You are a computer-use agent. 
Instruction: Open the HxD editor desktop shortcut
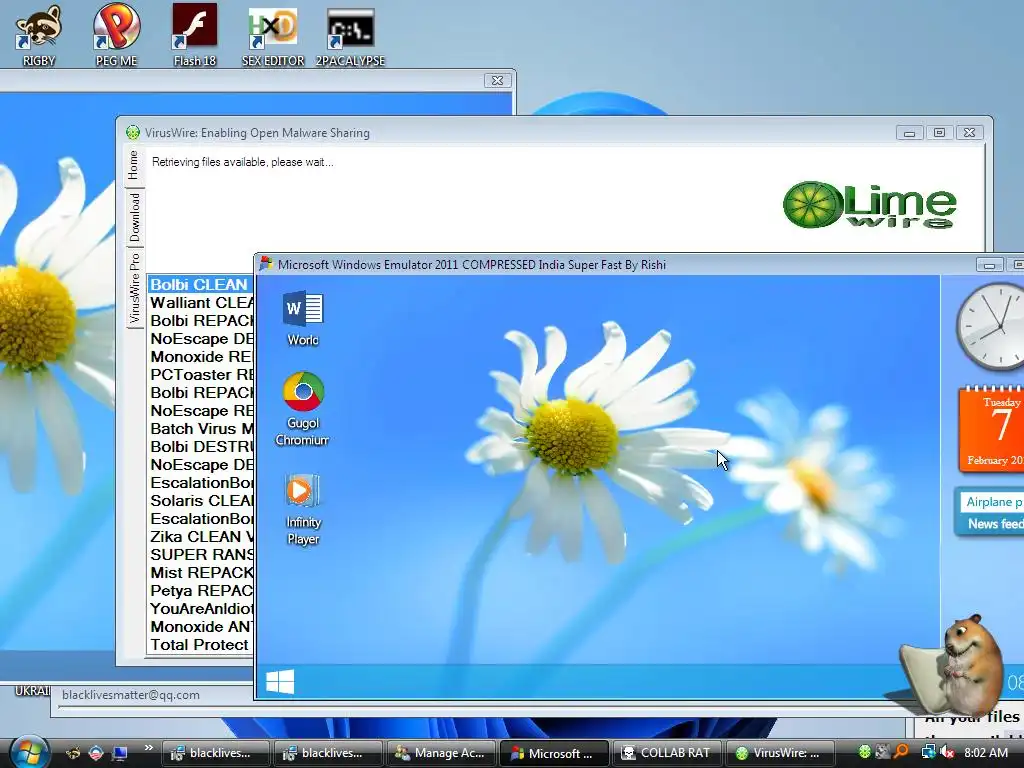(x=273, y=35)
